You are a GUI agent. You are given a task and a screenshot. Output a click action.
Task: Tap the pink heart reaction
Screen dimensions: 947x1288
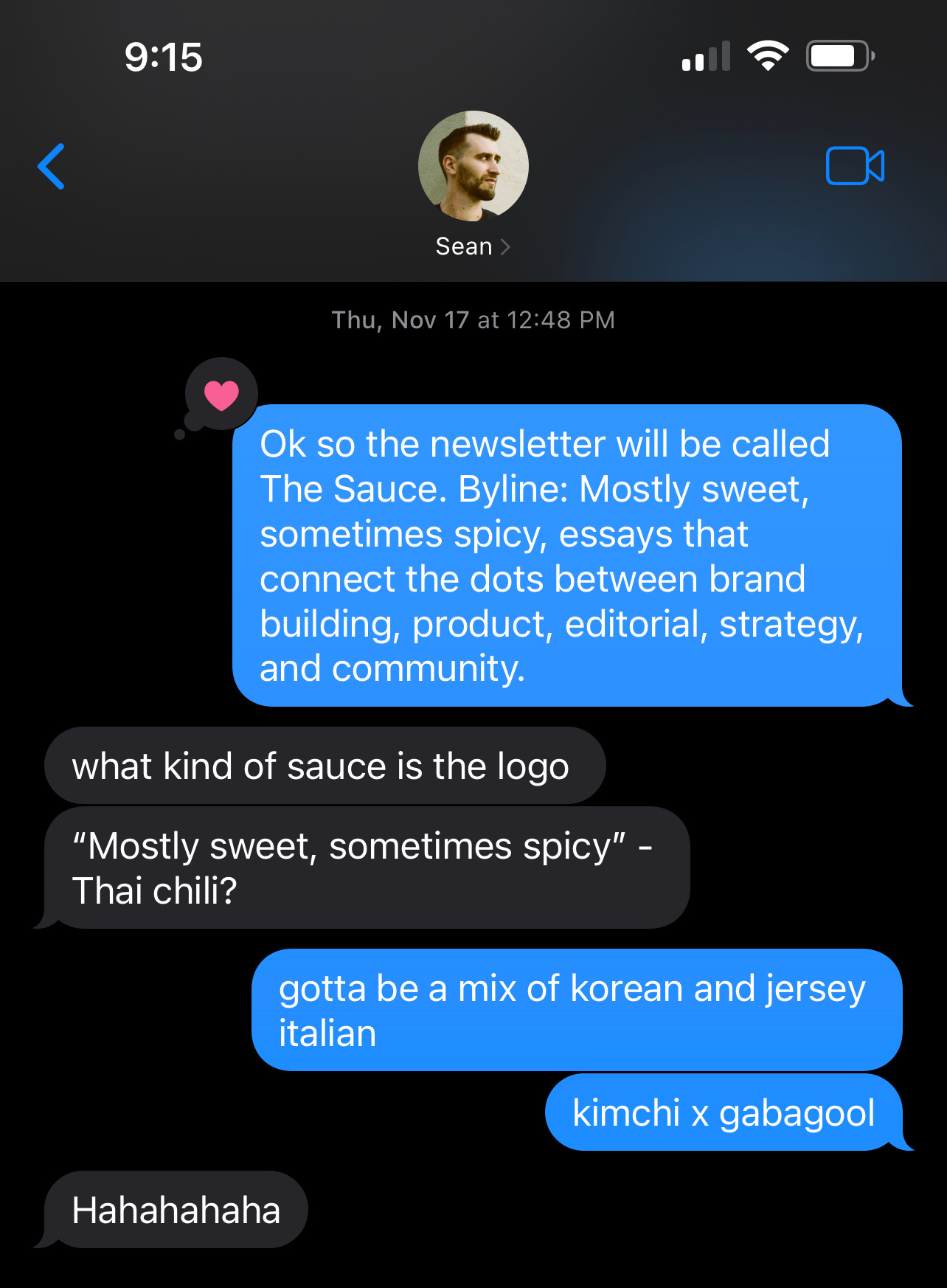tap(221, 395)
